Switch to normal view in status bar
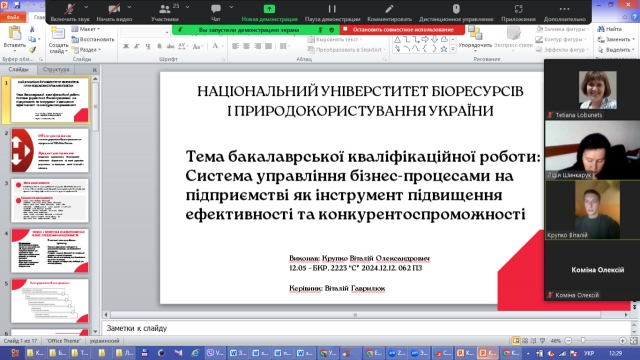 point(516,340)
